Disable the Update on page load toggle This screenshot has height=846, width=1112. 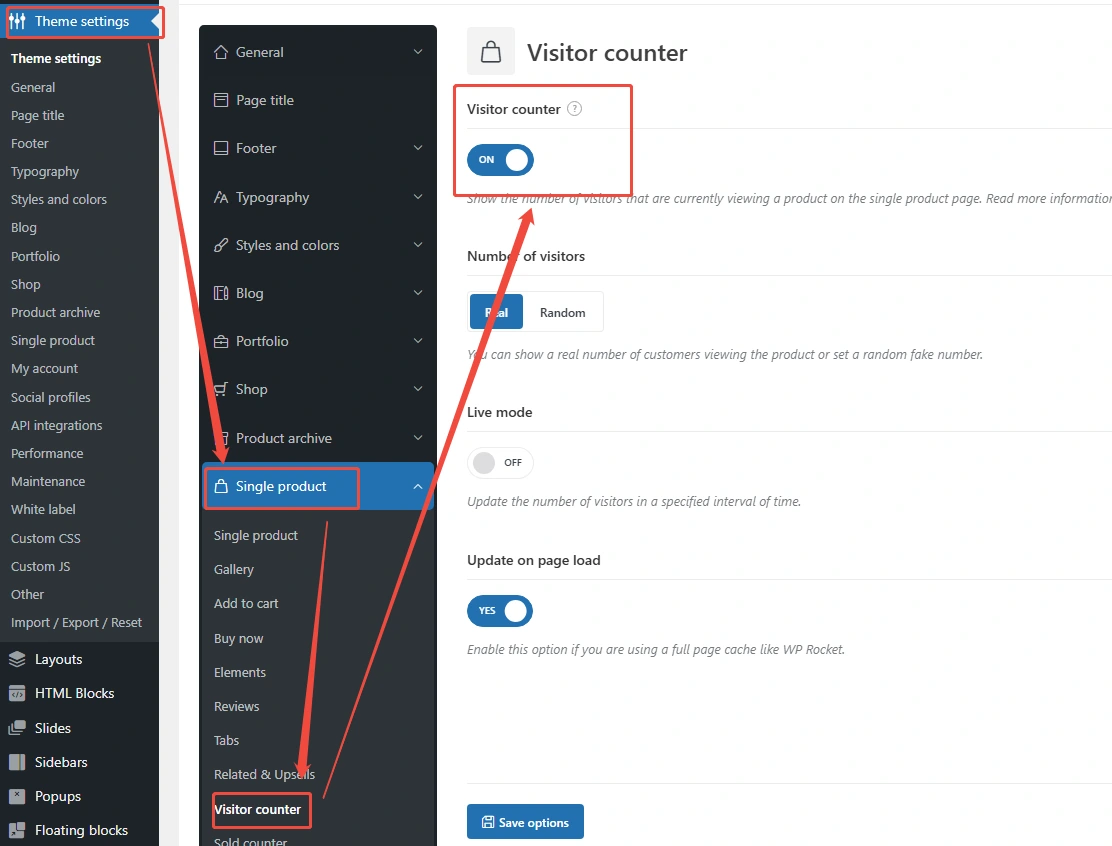click(500, 610)
